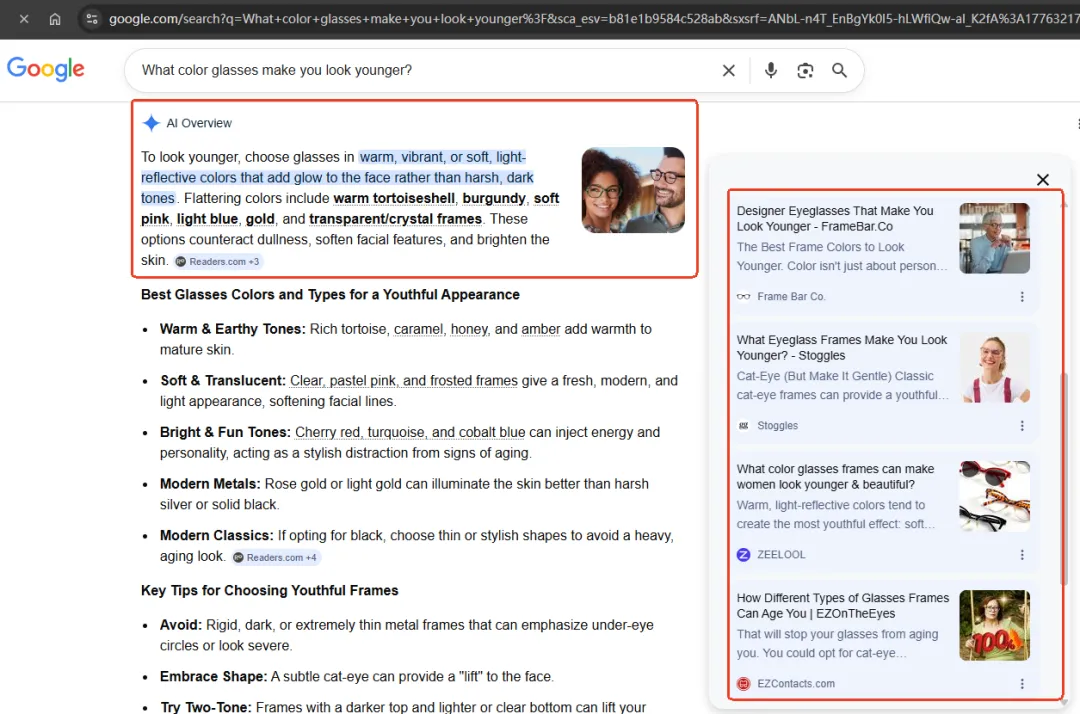
Task: Click the FrameBar.Co article thumbnail
Action: pyautogui.click(x=995, y=238)
